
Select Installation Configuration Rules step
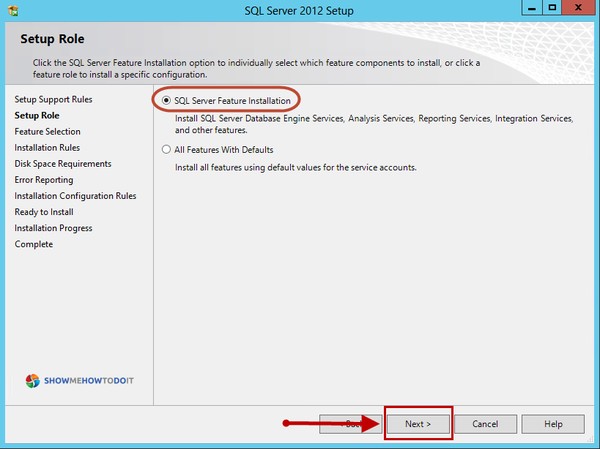point(75,196)
